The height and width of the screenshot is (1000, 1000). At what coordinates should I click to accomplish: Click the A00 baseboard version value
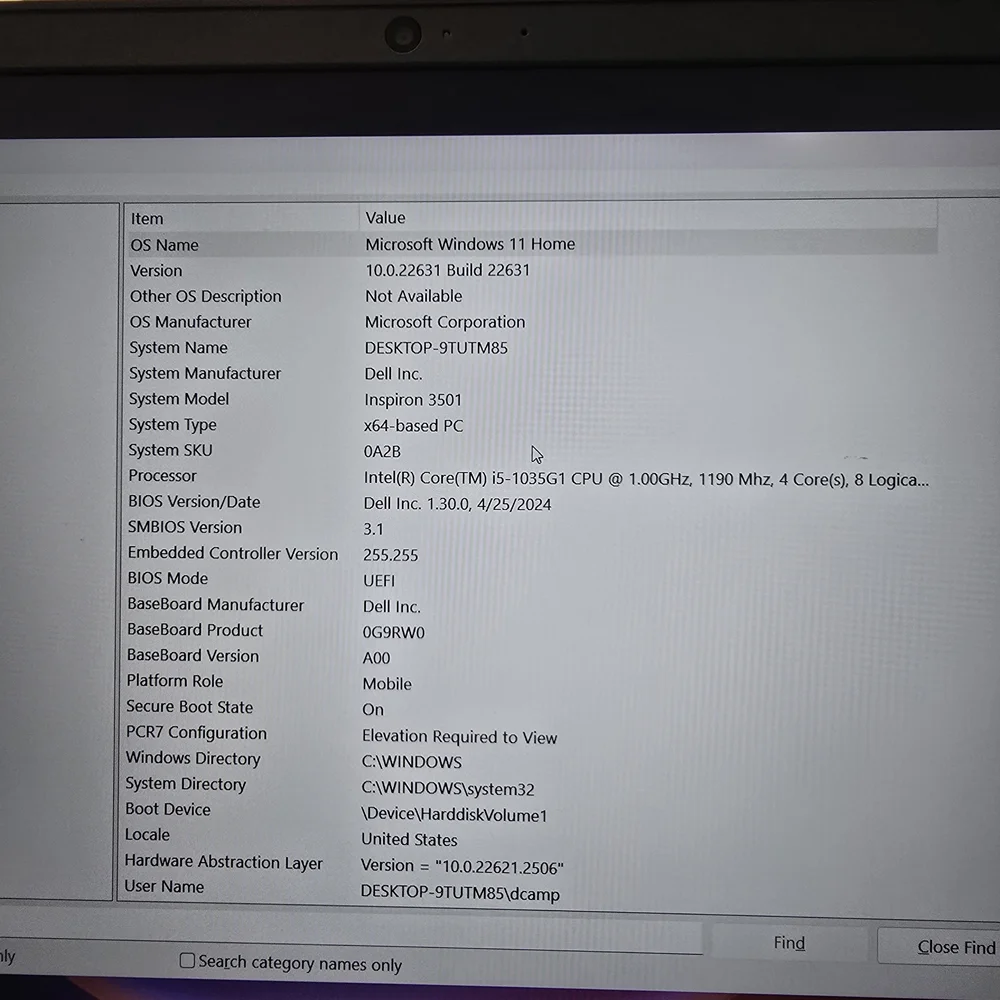[376, 658]
